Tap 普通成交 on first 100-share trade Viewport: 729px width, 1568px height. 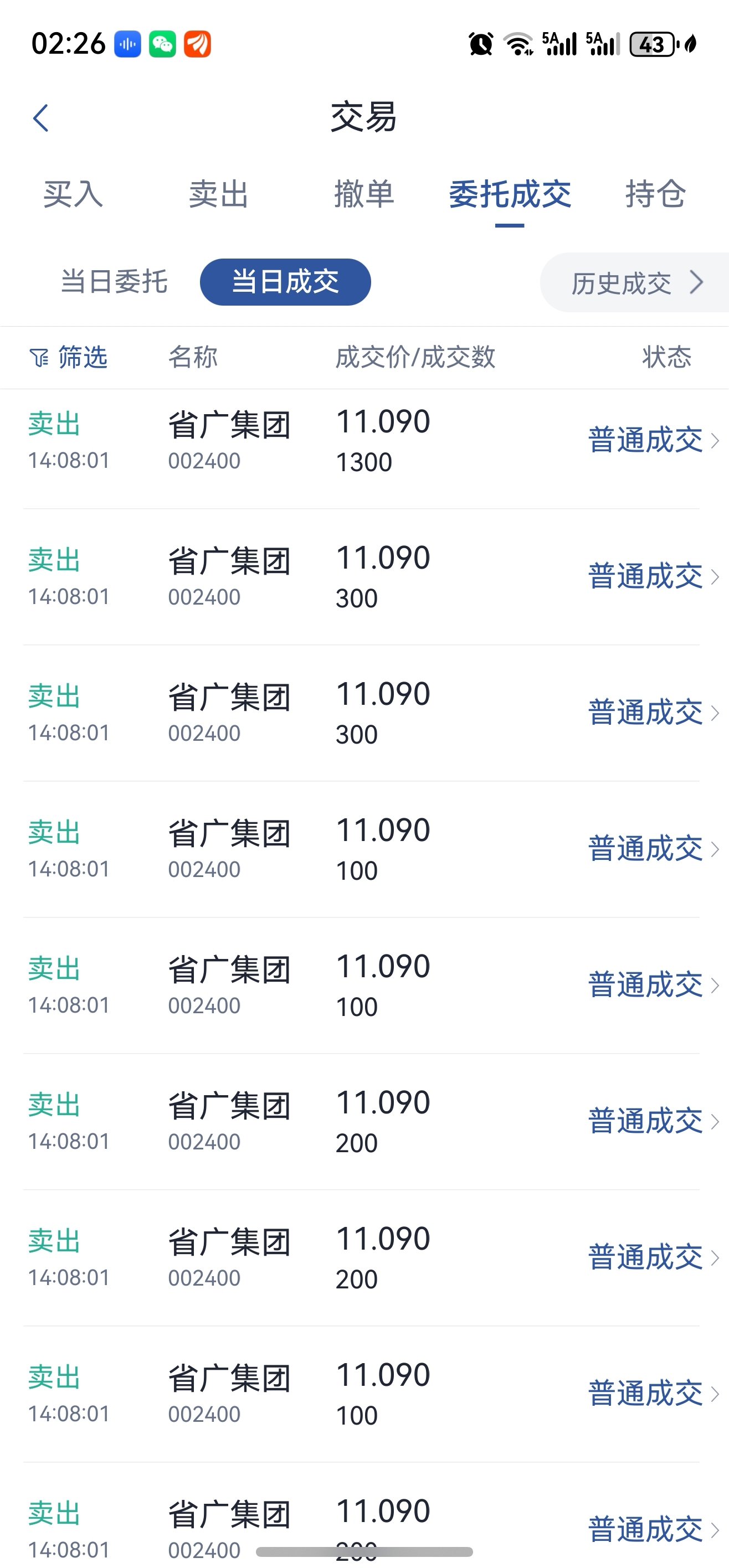coord(645,849)
